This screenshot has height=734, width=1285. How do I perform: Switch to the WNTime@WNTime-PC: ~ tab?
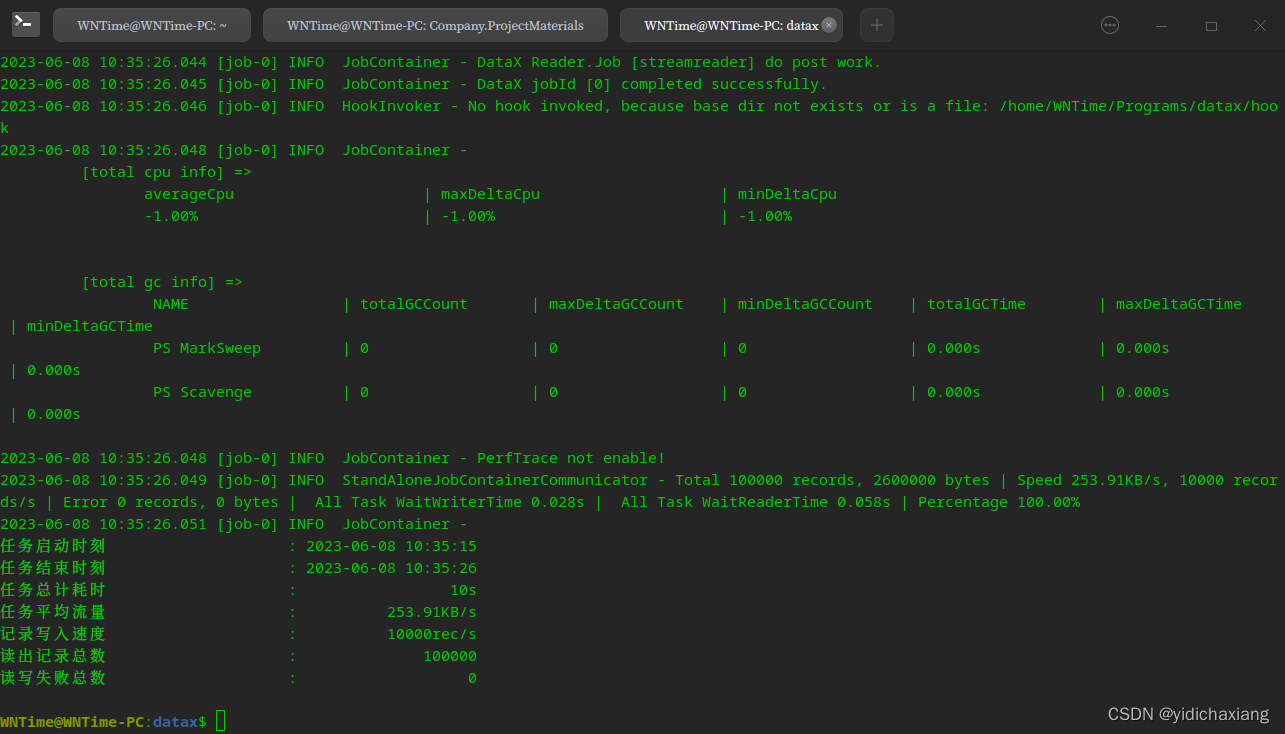[x=152, y=25]
